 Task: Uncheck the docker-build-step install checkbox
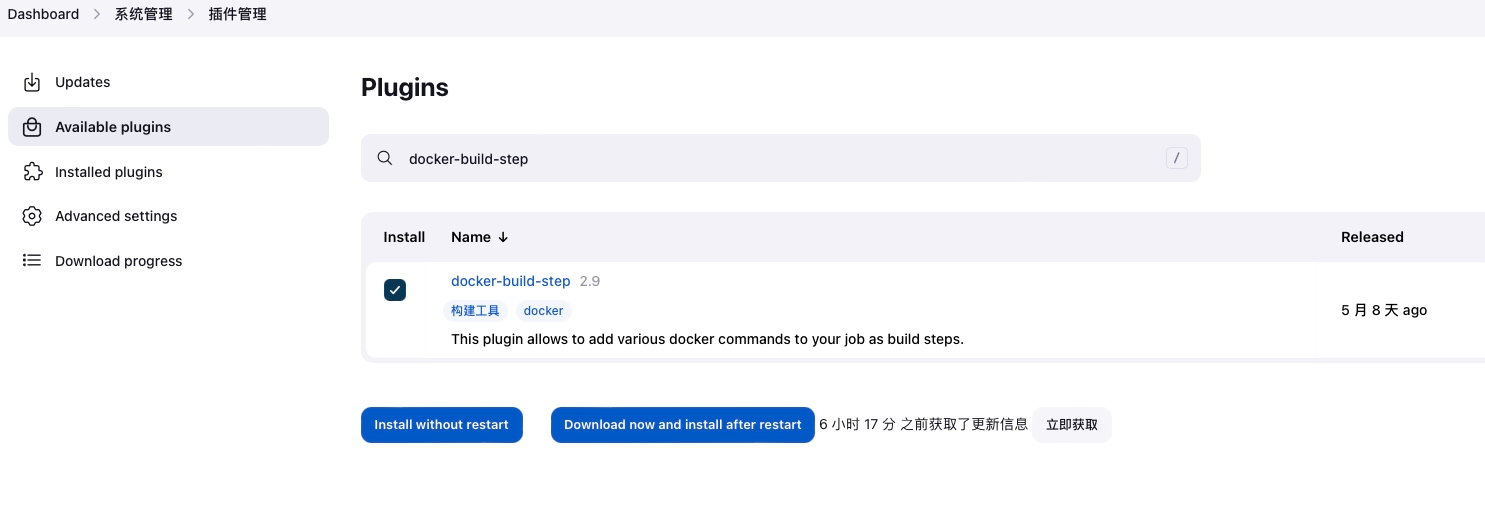[x=395, y=290]
